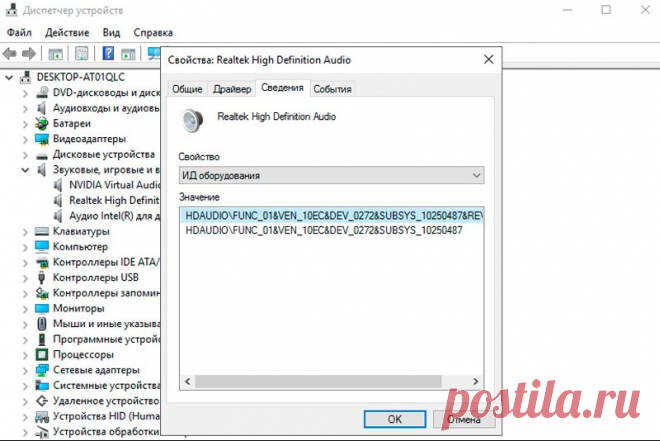
Task: Expand the Видеоадаптеры tree node
Action: [x=25, y=139]
